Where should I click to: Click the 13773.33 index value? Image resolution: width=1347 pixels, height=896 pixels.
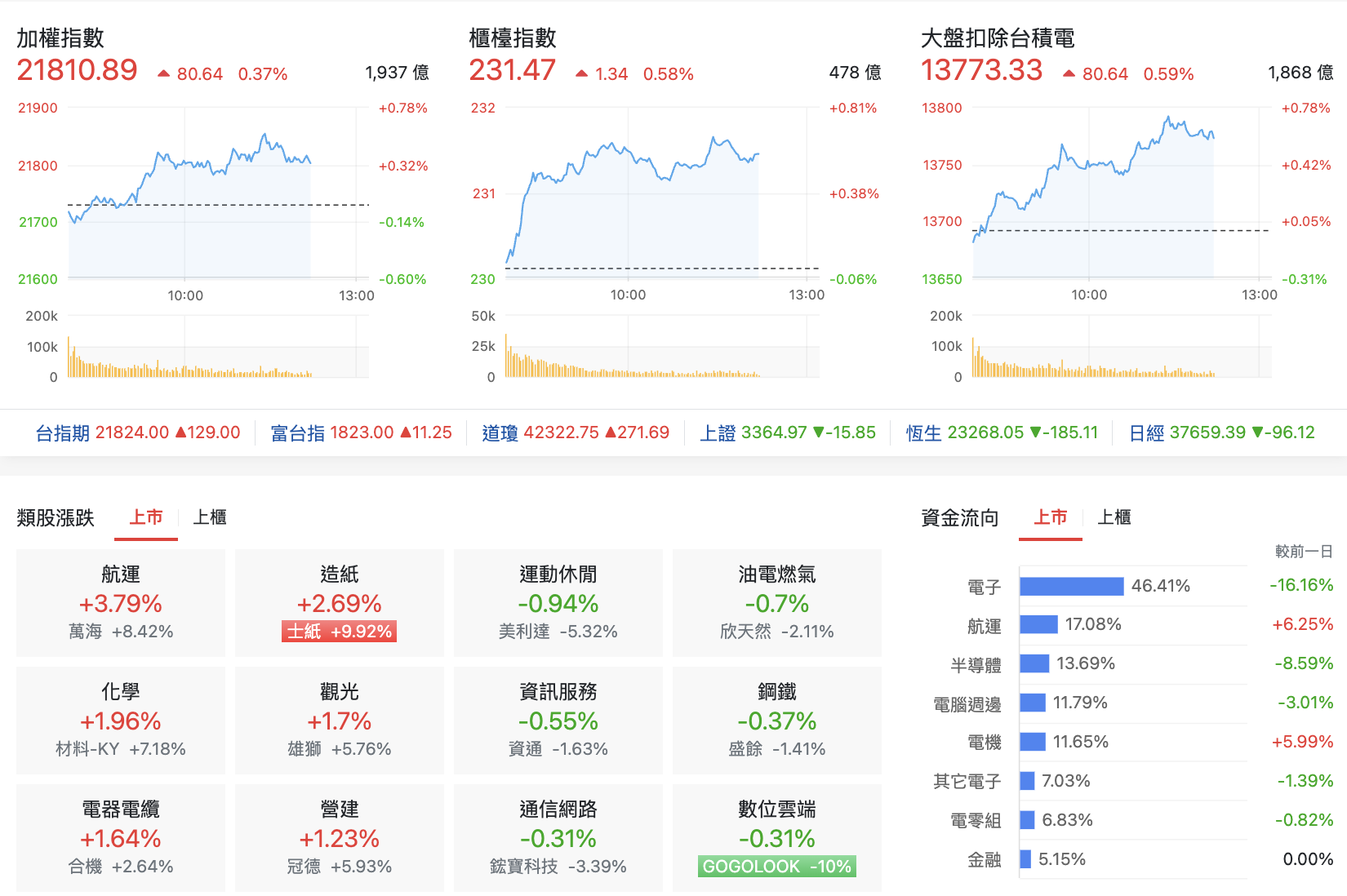pos(982,70)
